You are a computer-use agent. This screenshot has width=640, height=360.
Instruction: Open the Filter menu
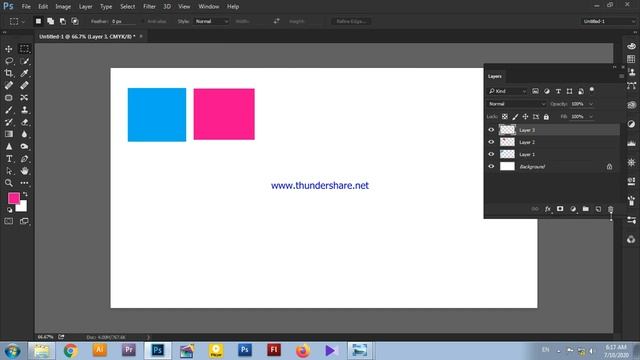[149, 7]
